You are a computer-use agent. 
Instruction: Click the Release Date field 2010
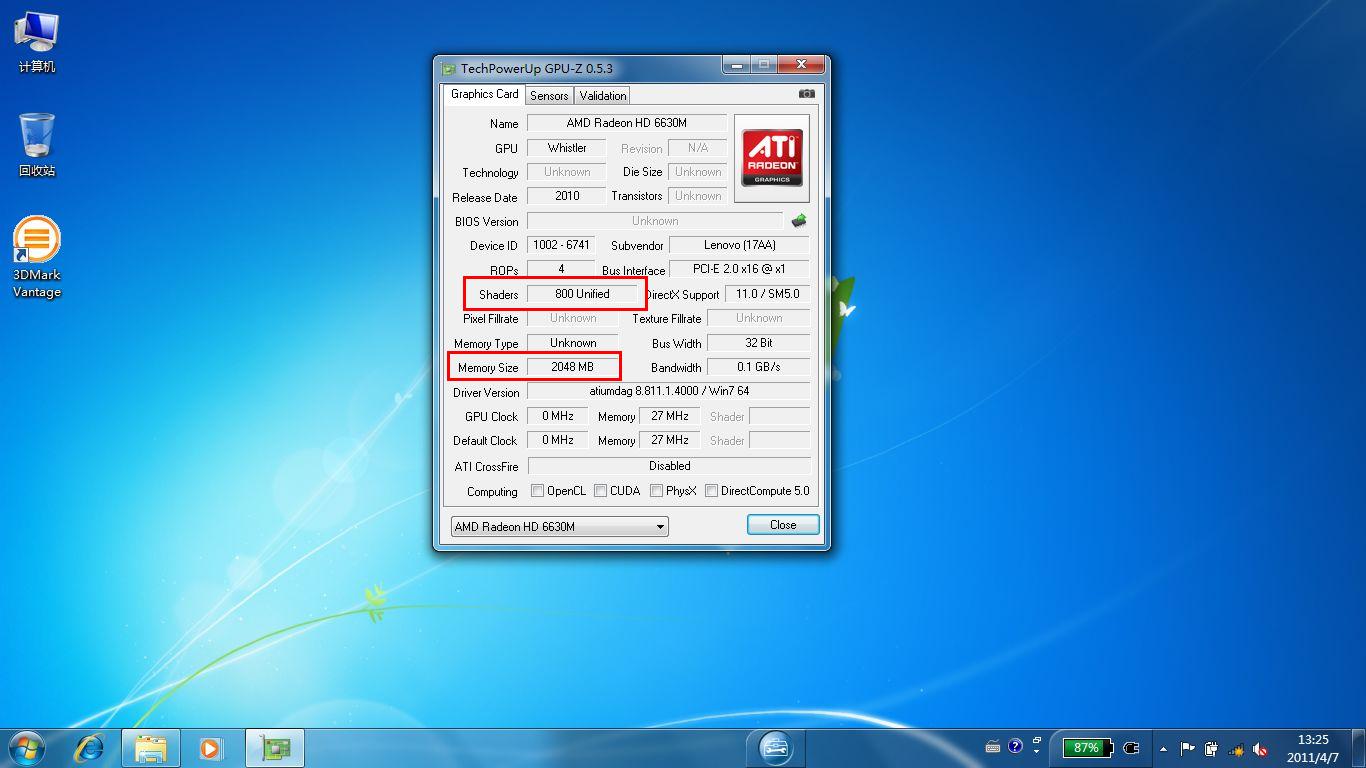point(566,196)
